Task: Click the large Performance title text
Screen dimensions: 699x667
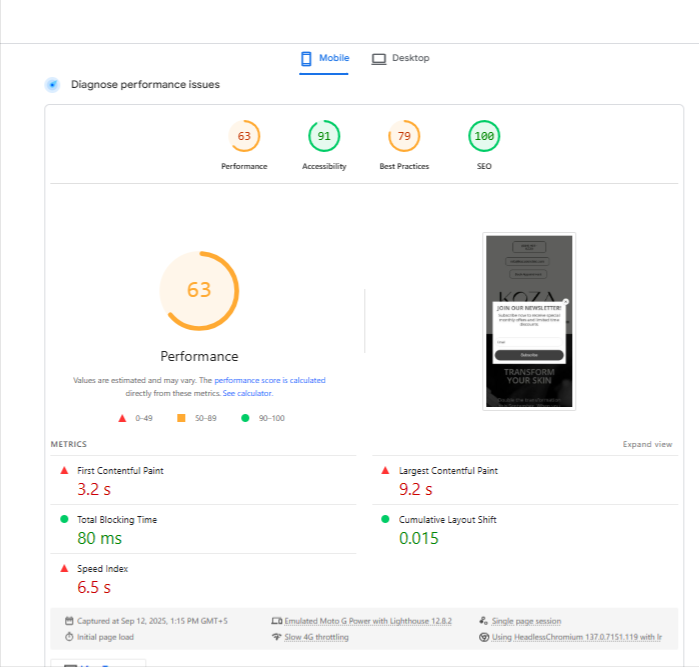Action: point(199,356)
